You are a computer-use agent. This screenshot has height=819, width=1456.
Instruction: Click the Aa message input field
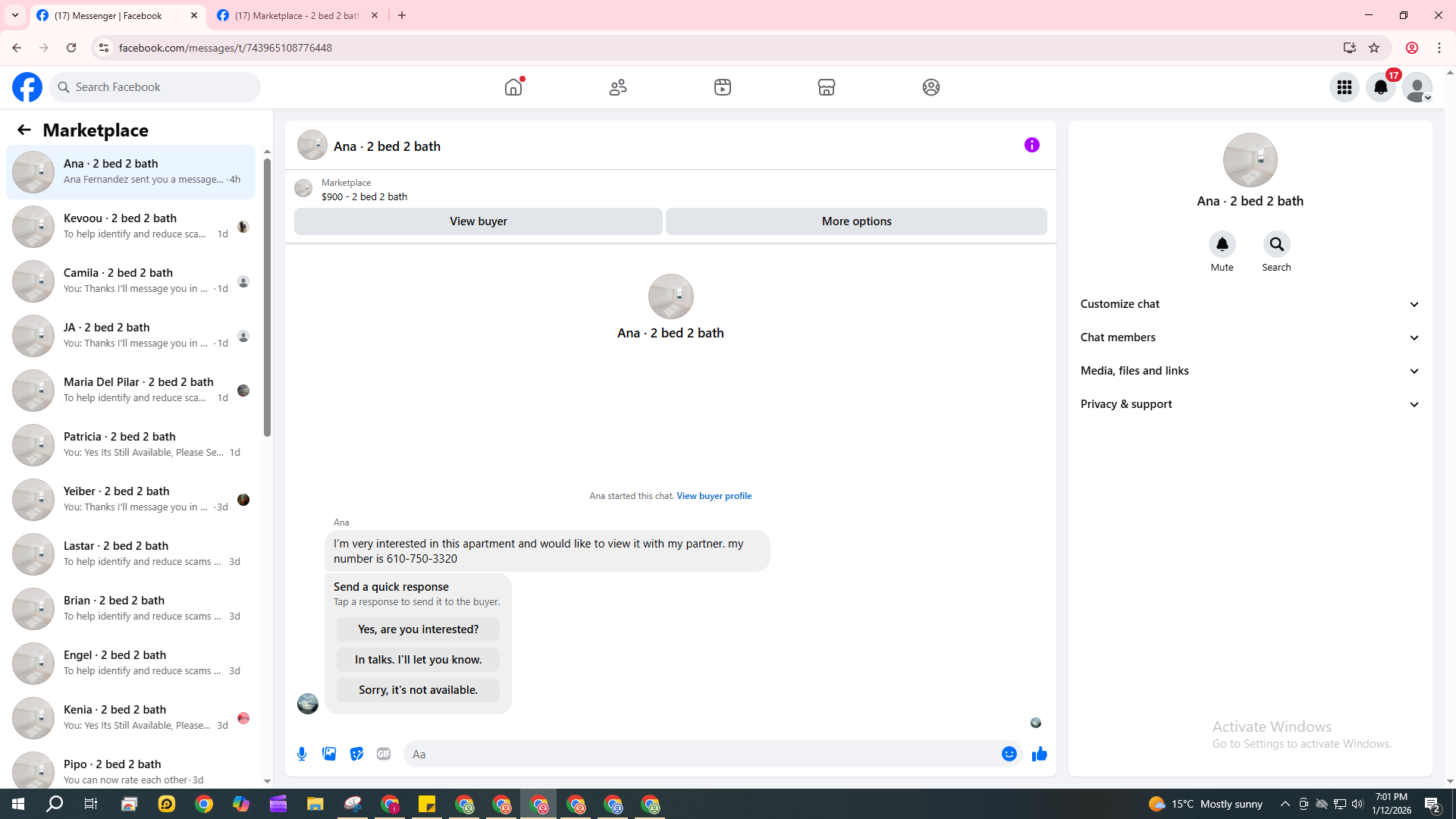coord(698,754)
